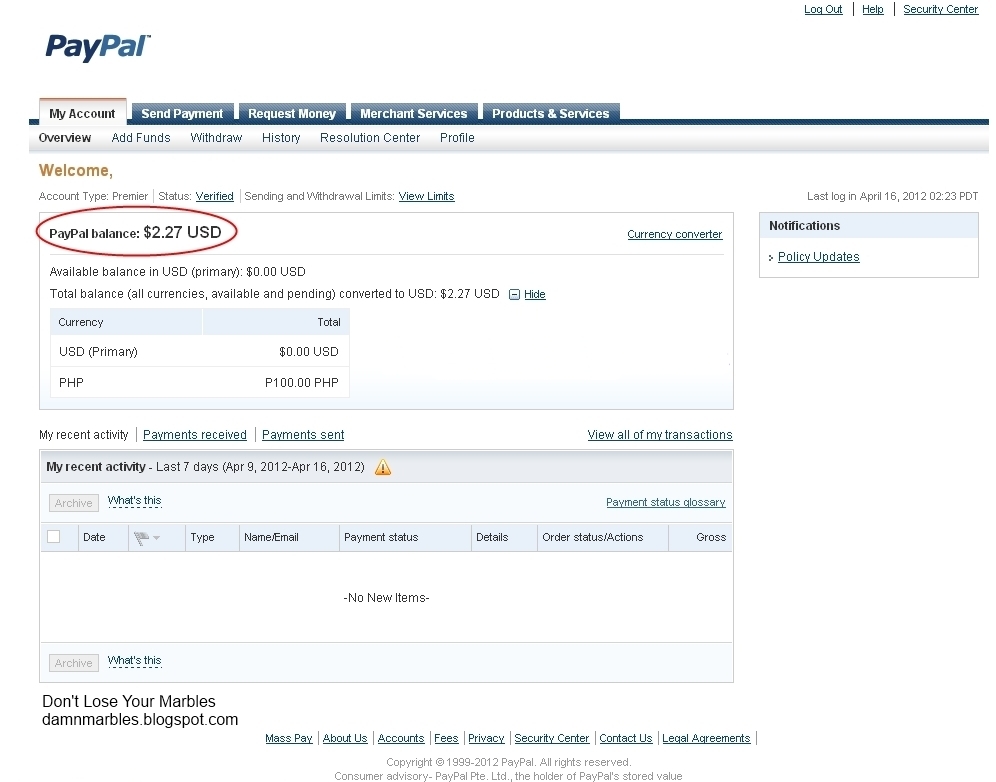Open the About Us footer link
This screenshot has width=996, height=782.
pyautogui.click(x=345, y=738)
